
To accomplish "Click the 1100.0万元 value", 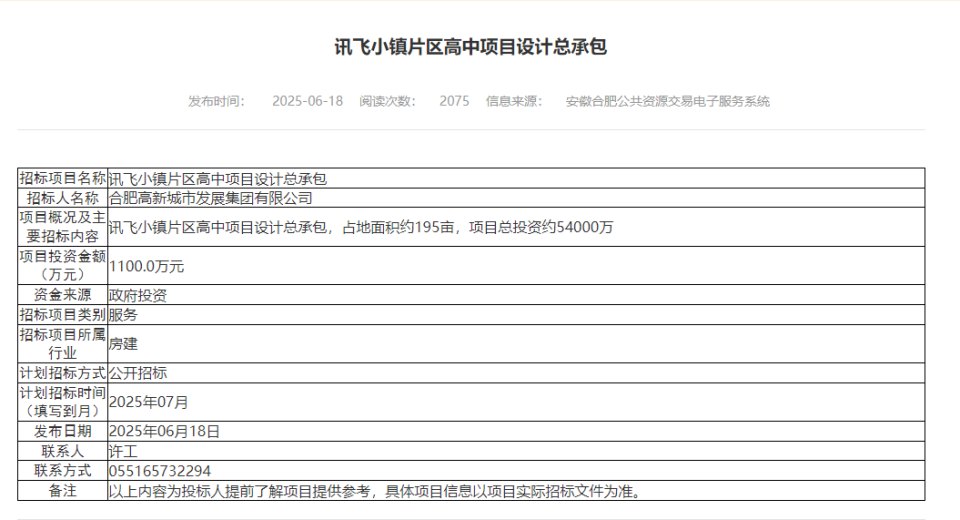I will coord(146,266).
